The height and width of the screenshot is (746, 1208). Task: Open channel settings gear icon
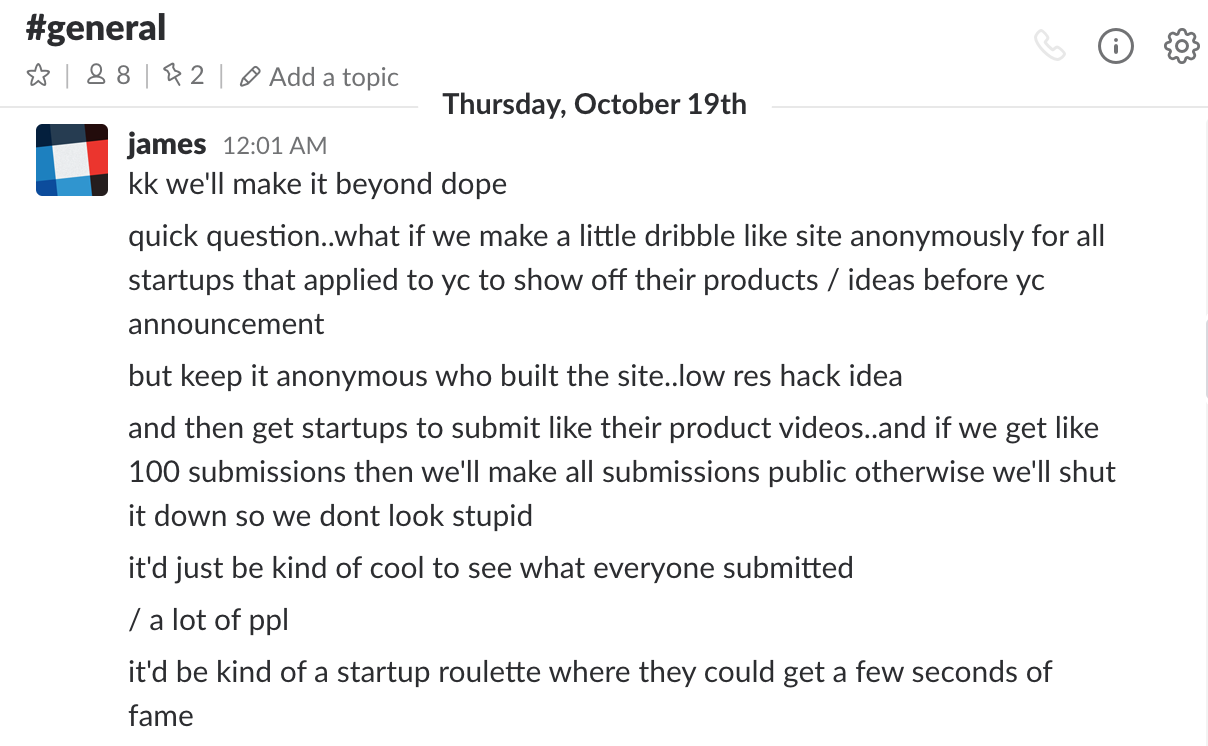pos(1181,46)
